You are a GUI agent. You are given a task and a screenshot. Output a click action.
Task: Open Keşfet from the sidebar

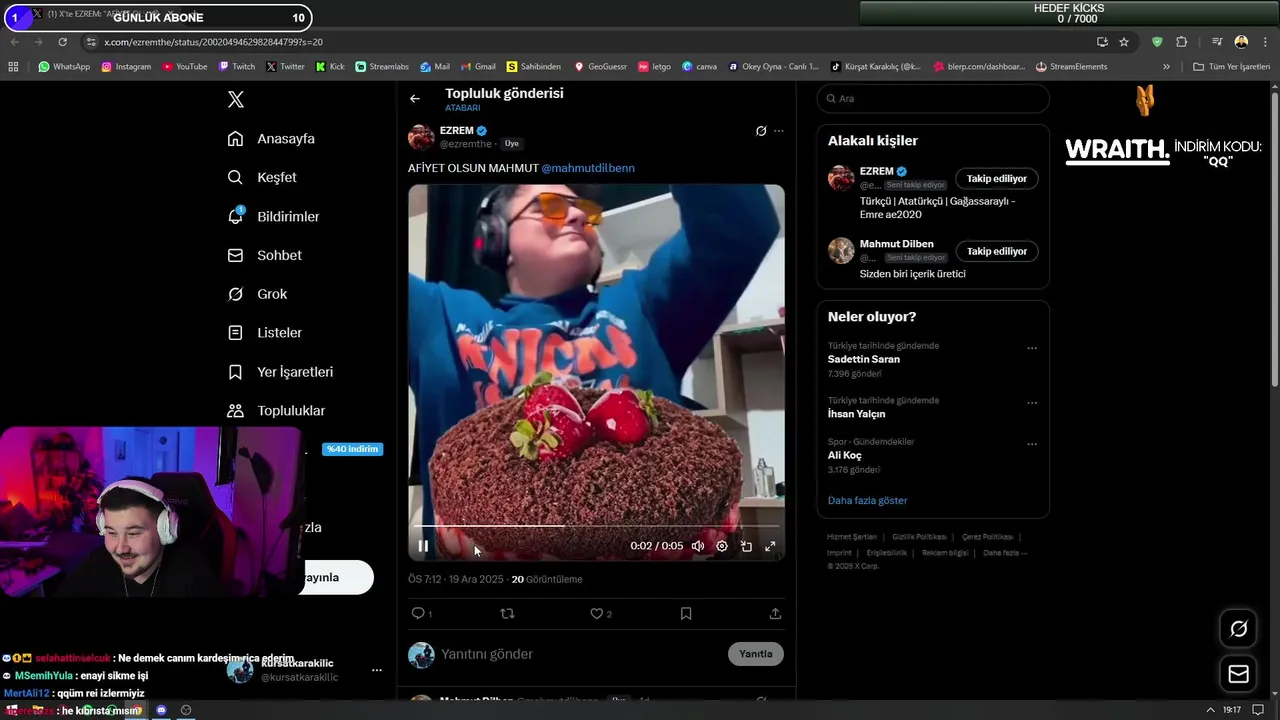point(262,177)
